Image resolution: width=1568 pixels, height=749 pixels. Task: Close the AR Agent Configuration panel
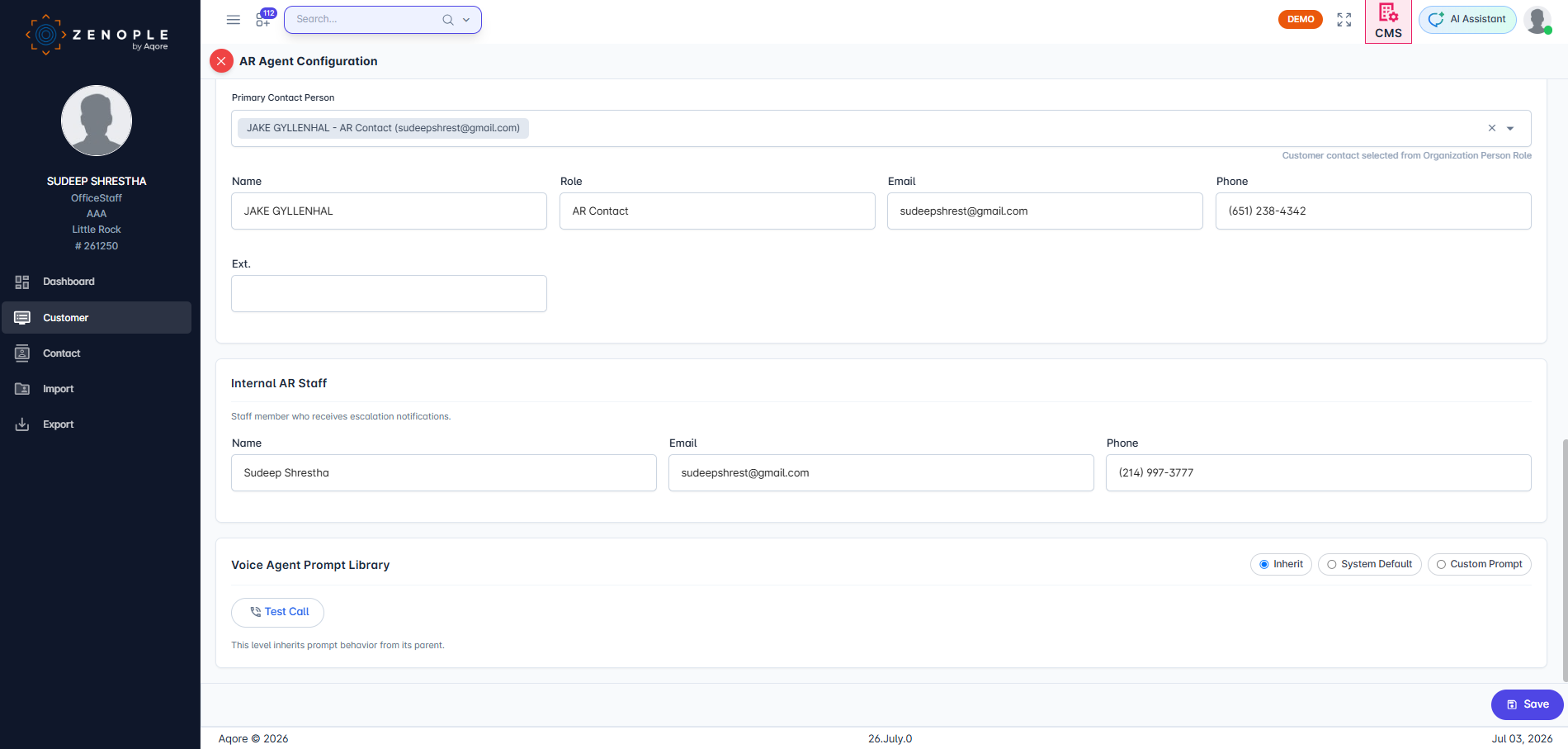[x=221, y=61]
